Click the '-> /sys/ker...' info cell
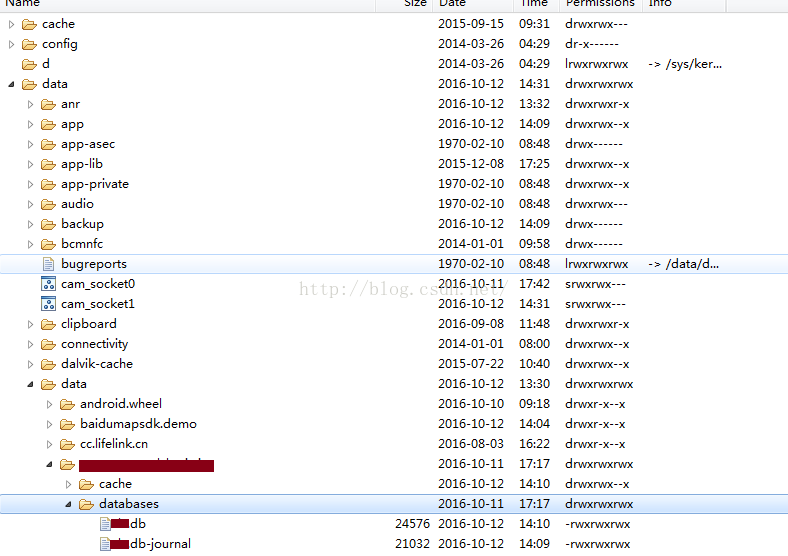 (x=685, y=64)
